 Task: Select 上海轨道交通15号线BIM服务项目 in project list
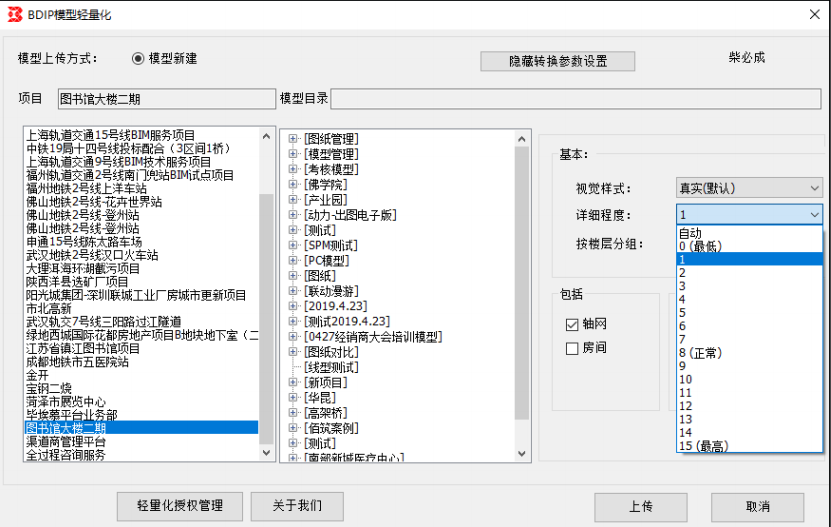111,135
